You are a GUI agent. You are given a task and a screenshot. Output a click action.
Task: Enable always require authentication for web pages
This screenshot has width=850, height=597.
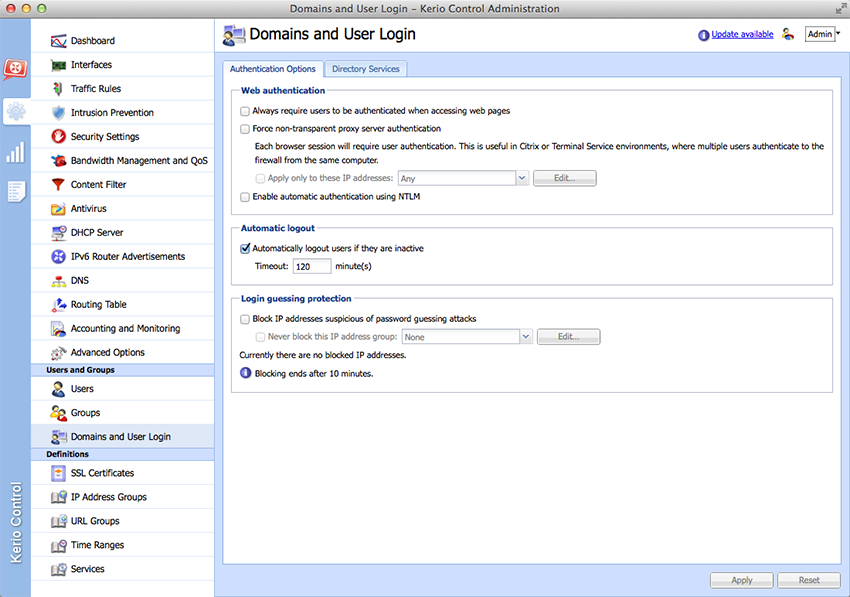coord(245,111)
